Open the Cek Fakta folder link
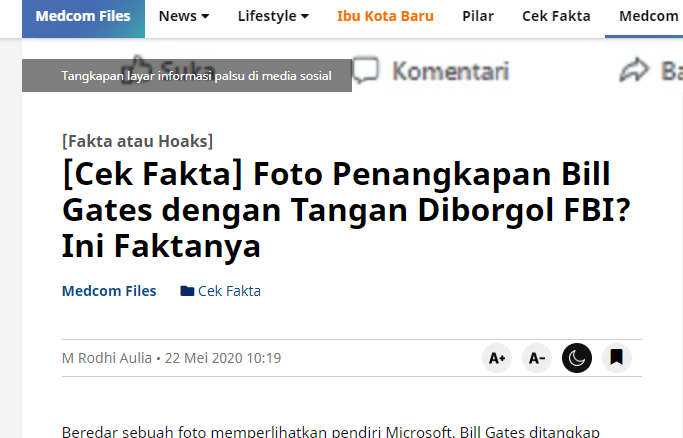The width and height of the screenshot is (683, 438). pyautogui.click(x=220, y=291)
